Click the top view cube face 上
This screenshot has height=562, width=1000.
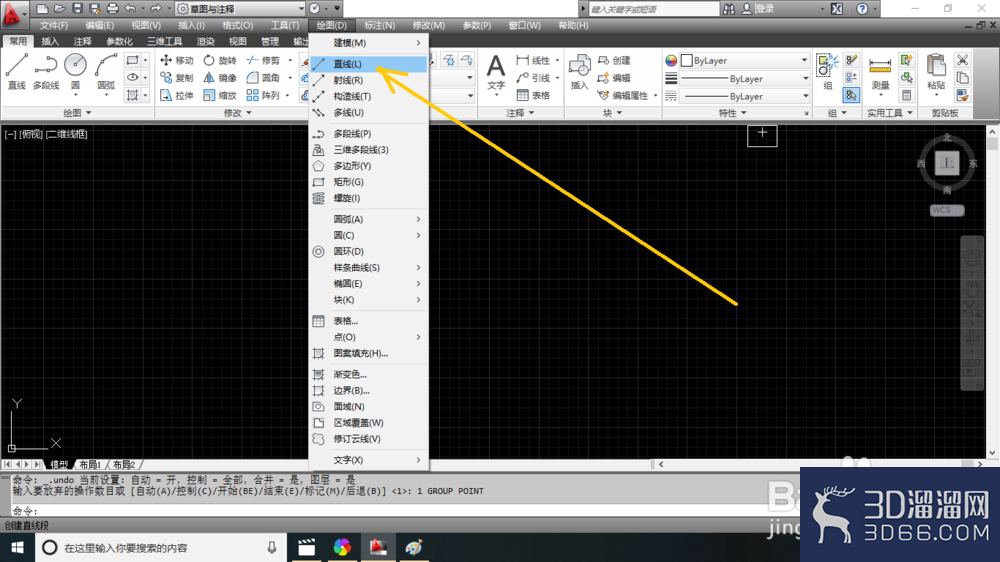[947, 163]
